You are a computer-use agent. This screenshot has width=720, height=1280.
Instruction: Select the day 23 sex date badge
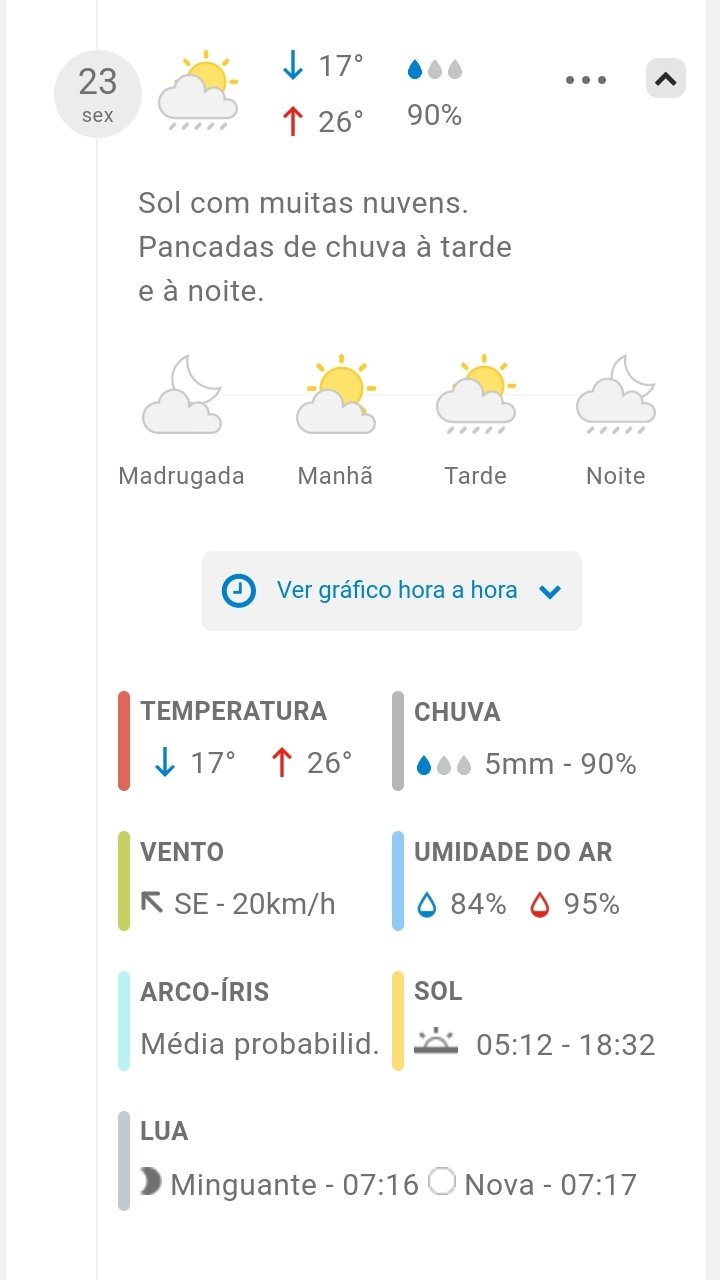coord(98,94)
